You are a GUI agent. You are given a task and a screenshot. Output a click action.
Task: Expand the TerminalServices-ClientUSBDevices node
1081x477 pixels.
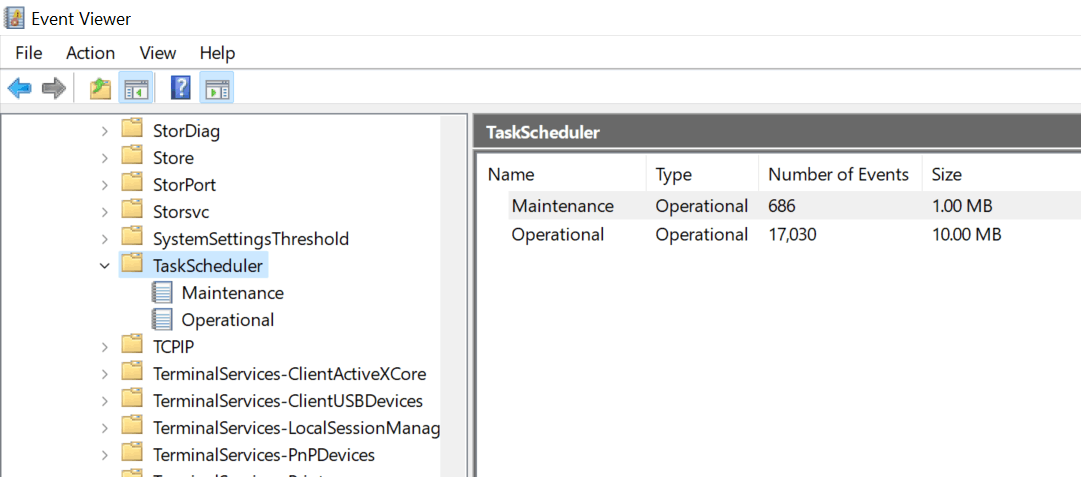[x=104, y=401]
